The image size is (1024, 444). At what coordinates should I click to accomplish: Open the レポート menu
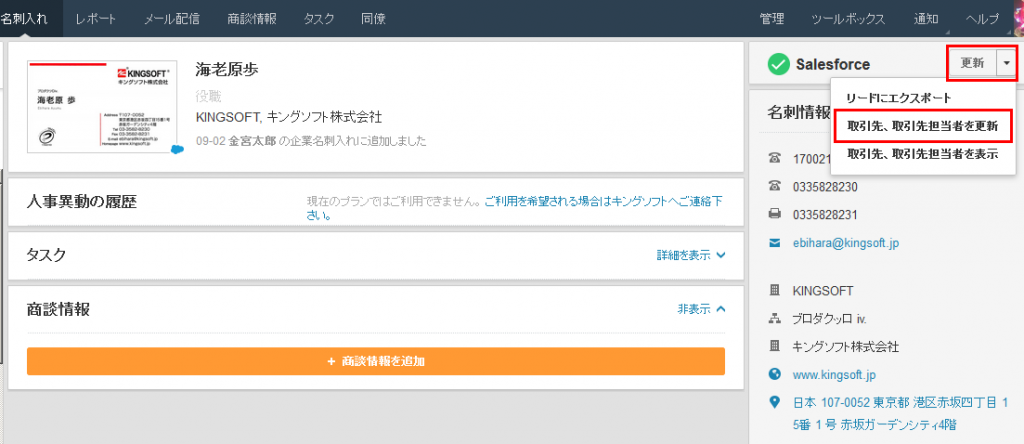[96, 19]
